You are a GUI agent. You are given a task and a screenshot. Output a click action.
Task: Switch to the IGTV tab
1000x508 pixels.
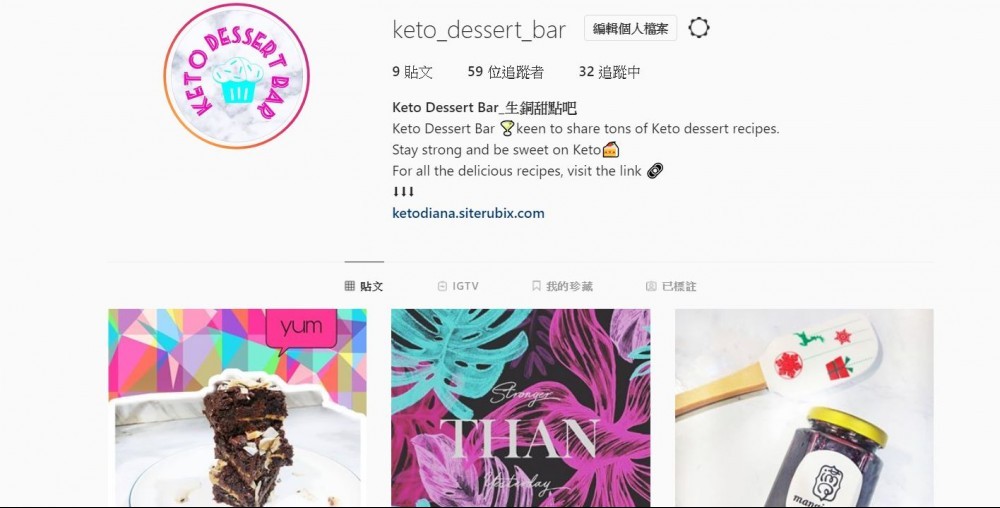click(458, 286)
